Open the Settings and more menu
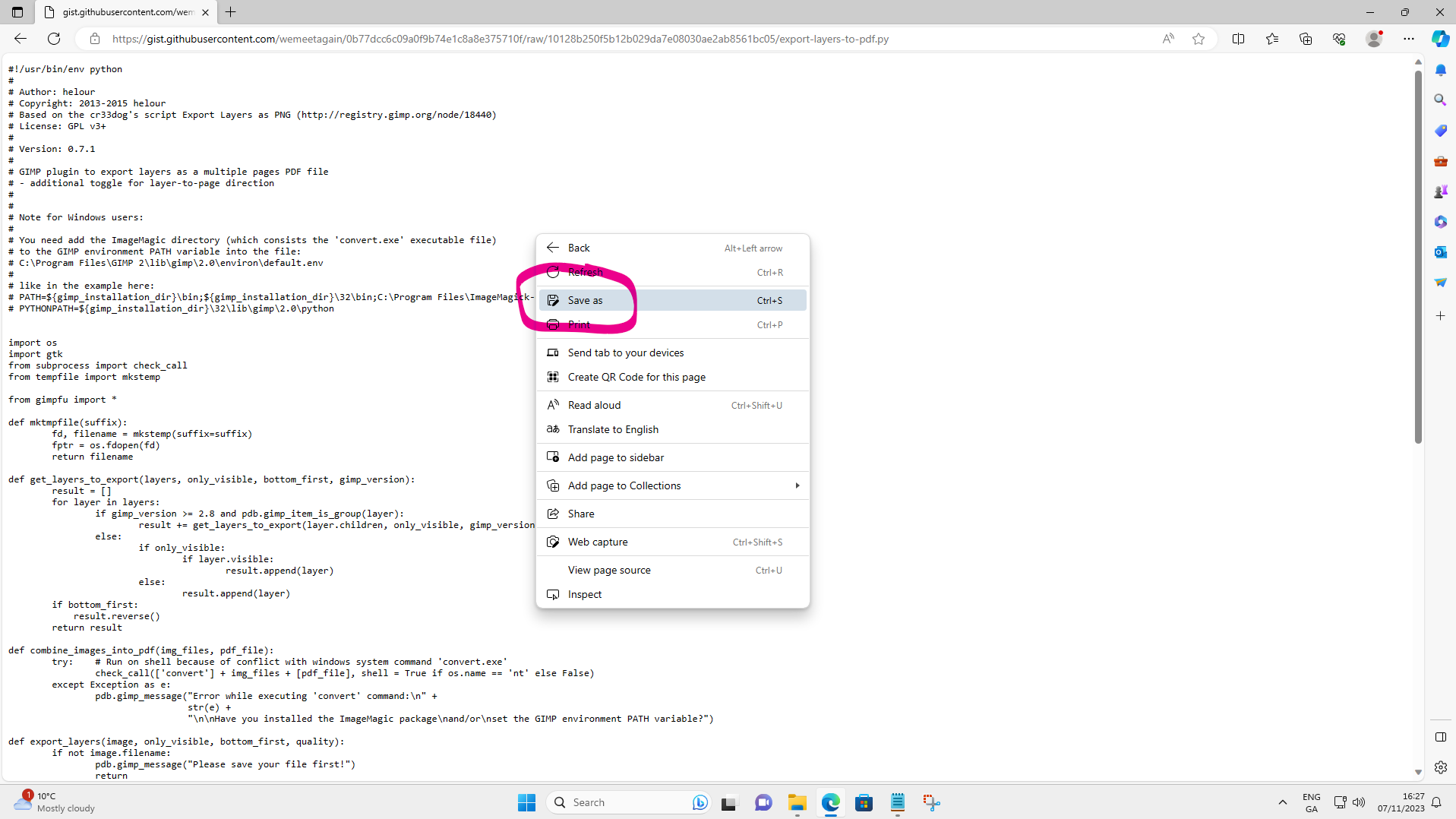 click(1409, 39)
